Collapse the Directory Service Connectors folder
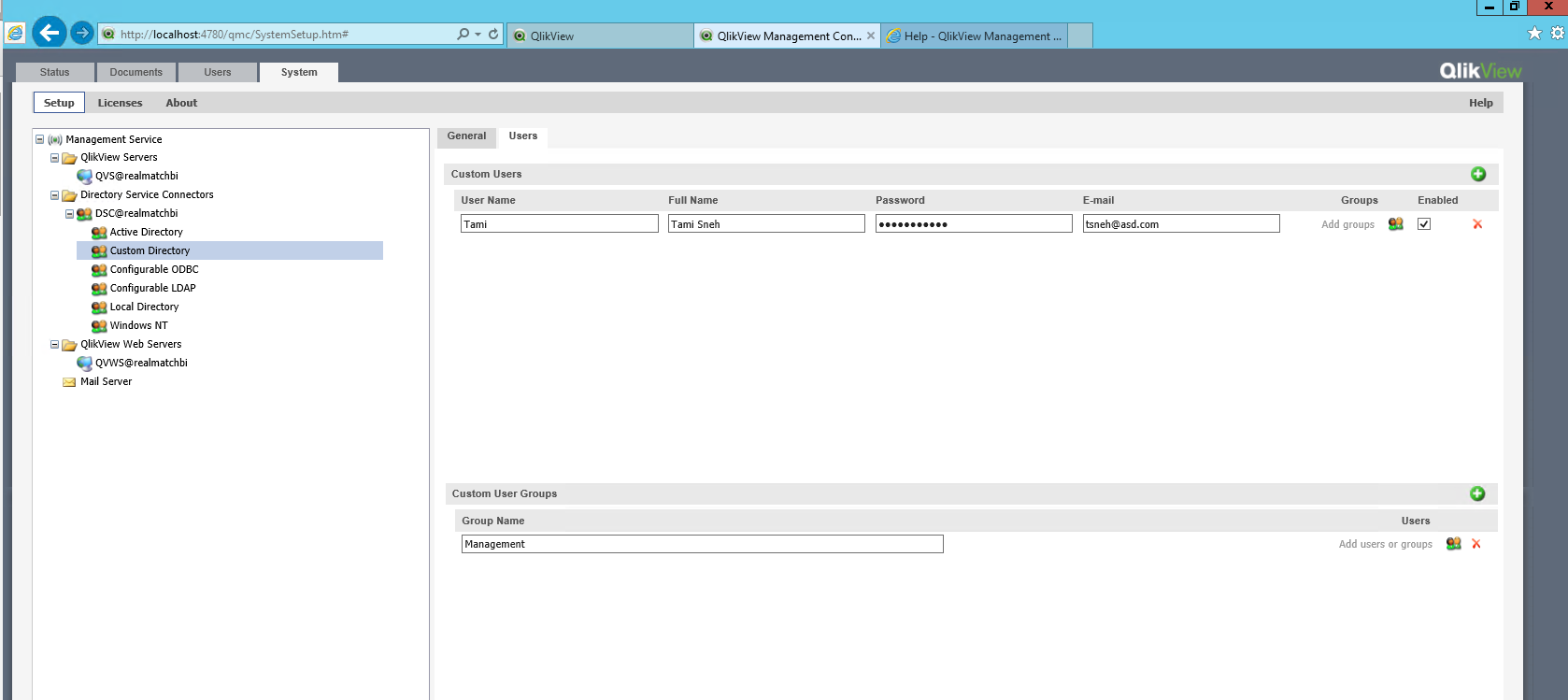The image size is (1568, 700). coord(54,195)
